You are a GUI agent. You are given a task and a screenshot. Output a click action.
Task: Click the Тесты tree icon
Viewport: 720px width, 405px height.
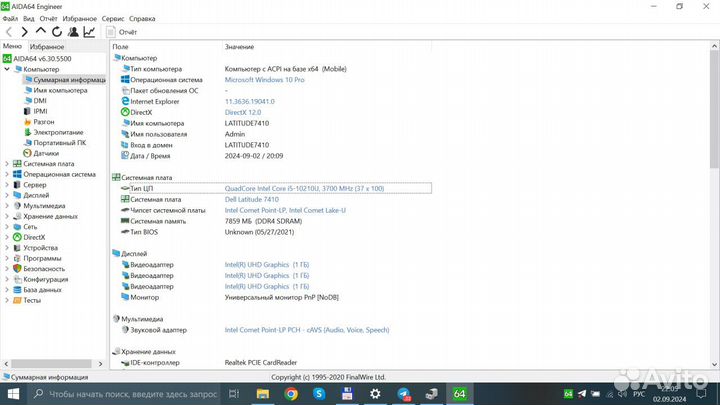pos(17,300)
